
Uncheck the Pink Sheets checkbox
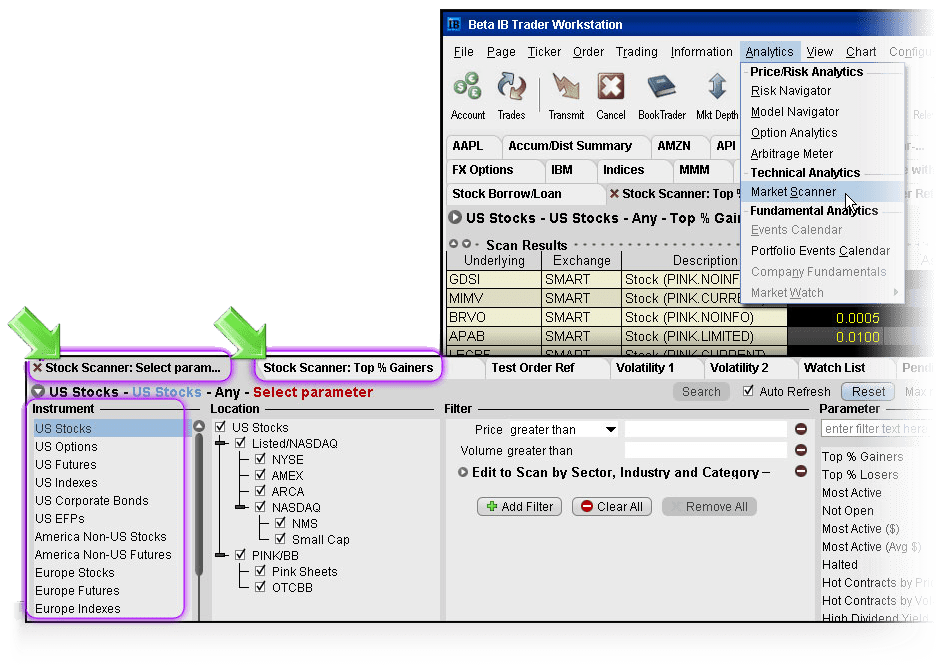tap(262, 571)
